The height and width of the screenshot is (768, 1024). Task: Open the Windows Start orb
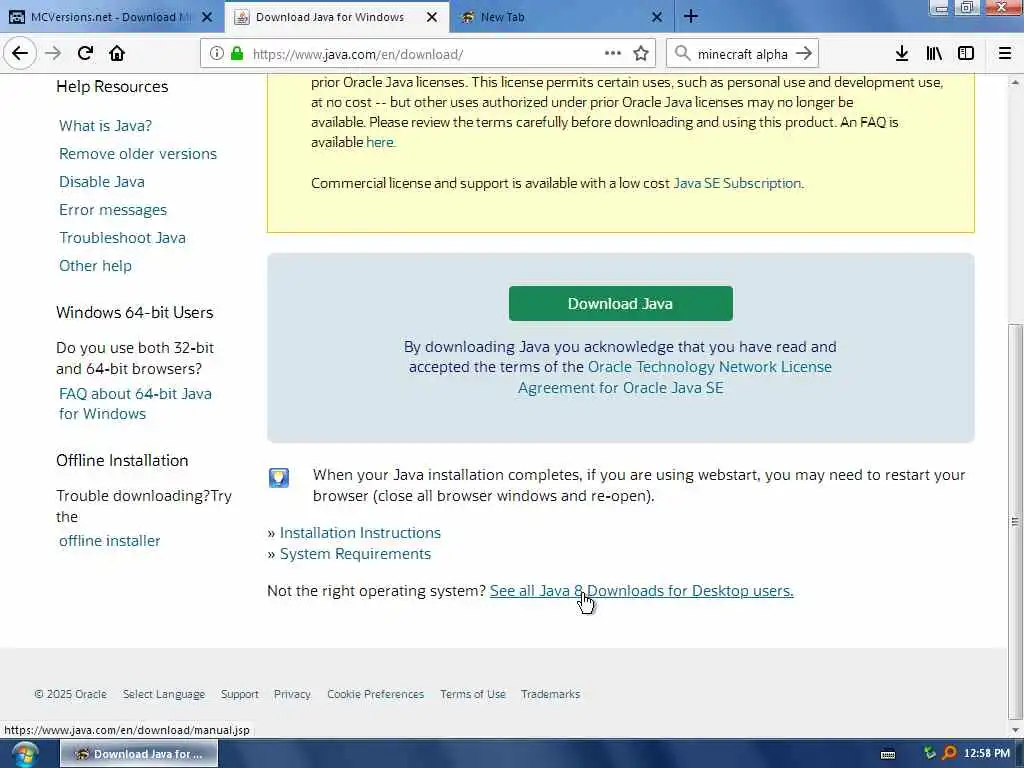[24, 754]
